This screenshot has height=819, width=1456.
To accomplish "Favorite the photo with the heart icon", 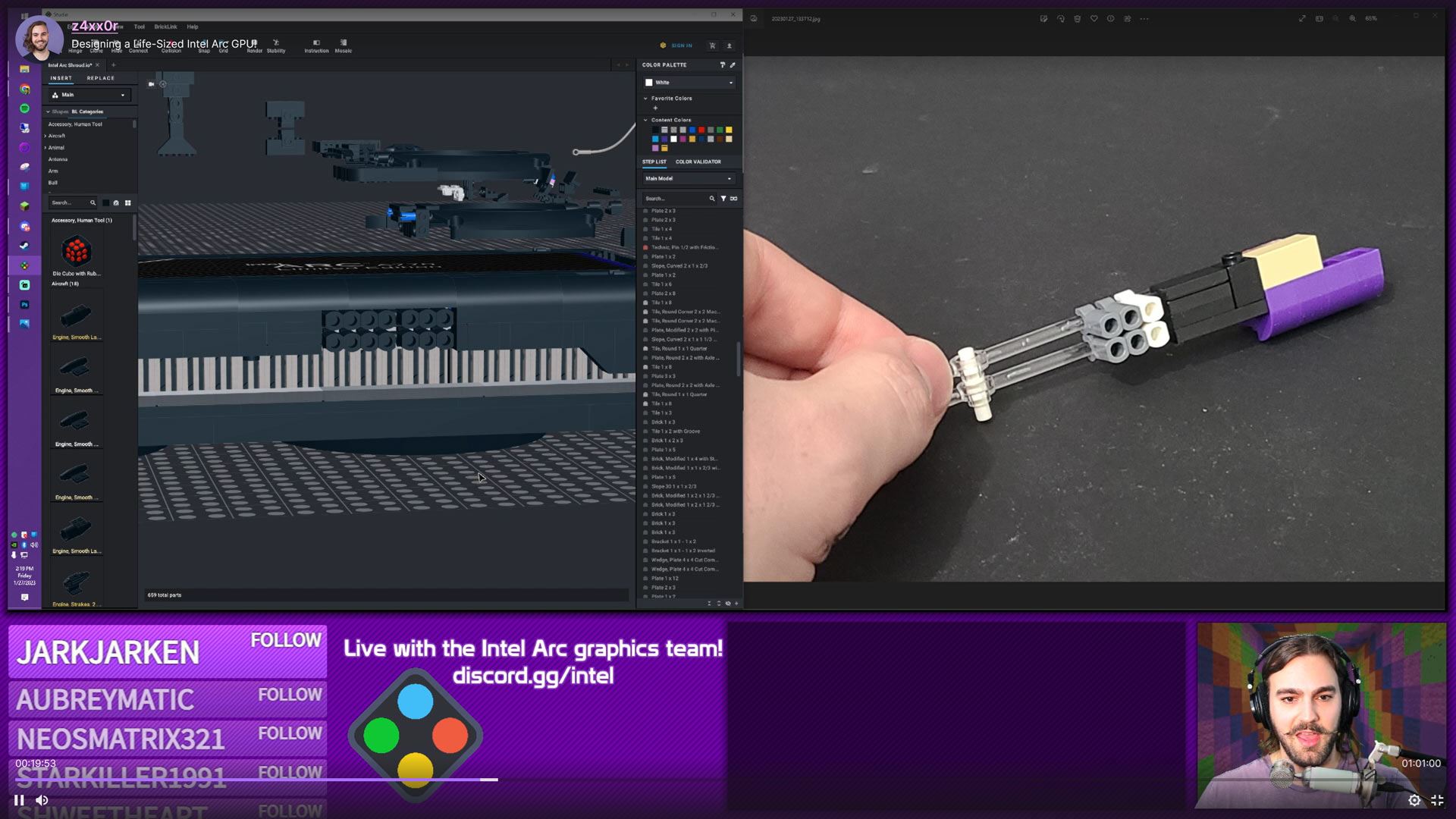I will [x=1094, y=19].
